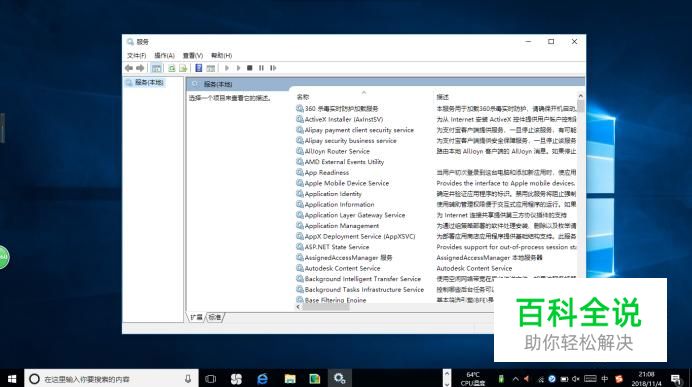Click the Export List toolbar icon
Viewport: 692px width, 387px height.
click(x=183, y=68)
